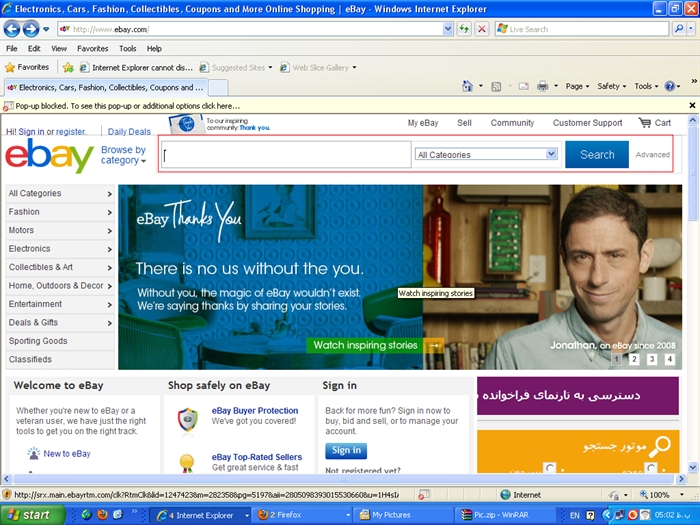The height and width of the screenshot is (525, 700).
Task: Open the File menu
Action: tap(12, 49)
